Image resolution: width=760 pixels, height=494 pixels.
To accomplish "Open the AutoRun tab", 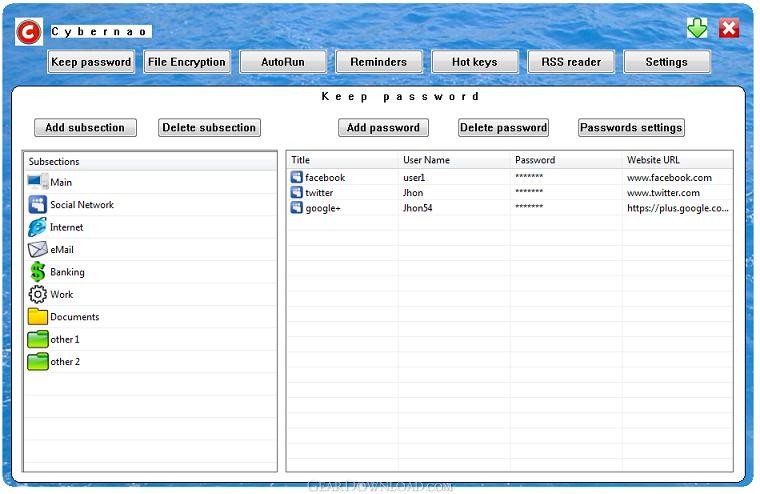I will (x=283, y=62).
